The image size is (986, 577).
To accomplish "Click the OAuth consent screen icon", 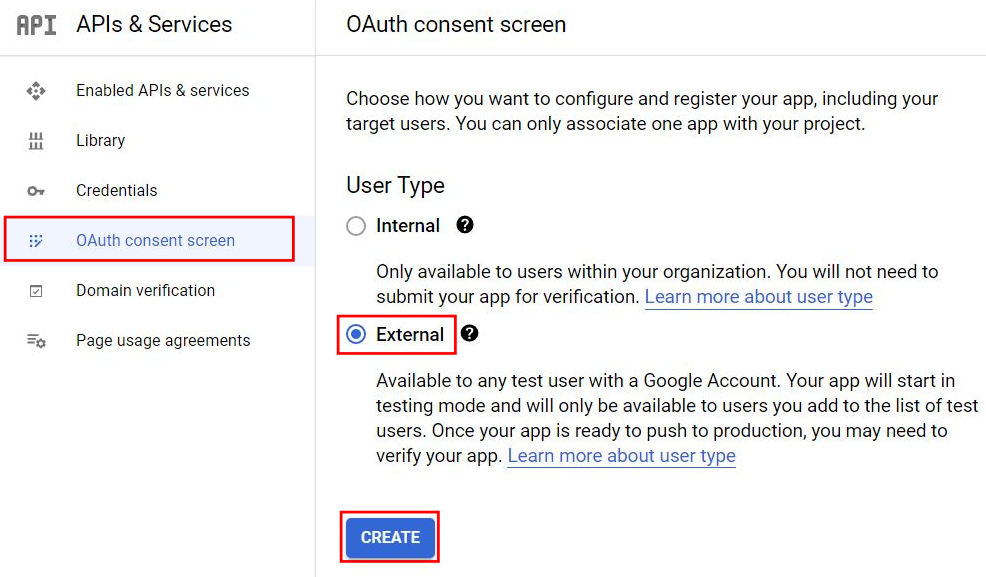I will tap(36, 241).
